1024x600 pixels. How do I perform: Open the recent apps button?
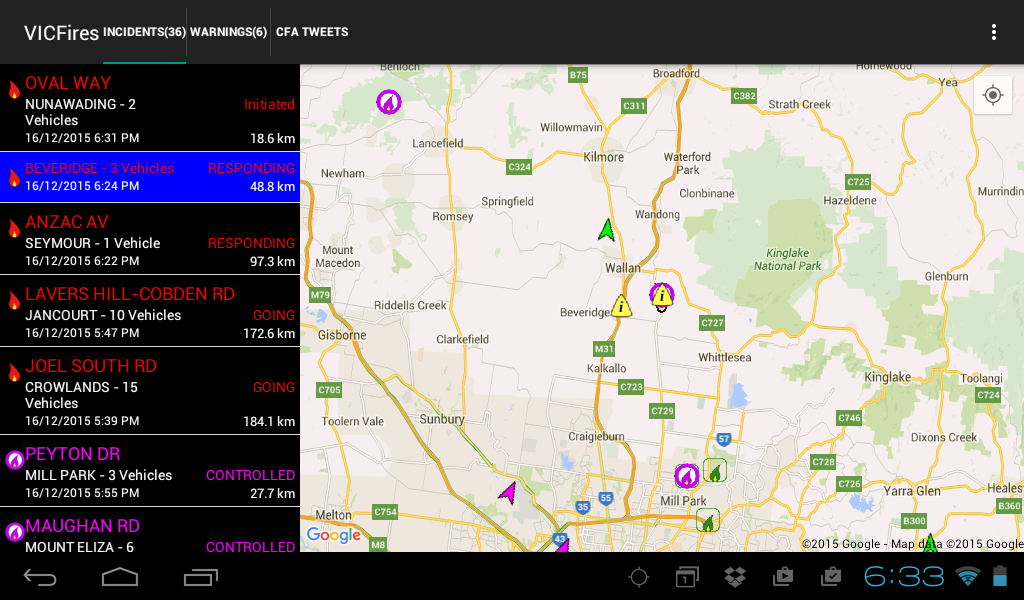(x=200, y=577)
